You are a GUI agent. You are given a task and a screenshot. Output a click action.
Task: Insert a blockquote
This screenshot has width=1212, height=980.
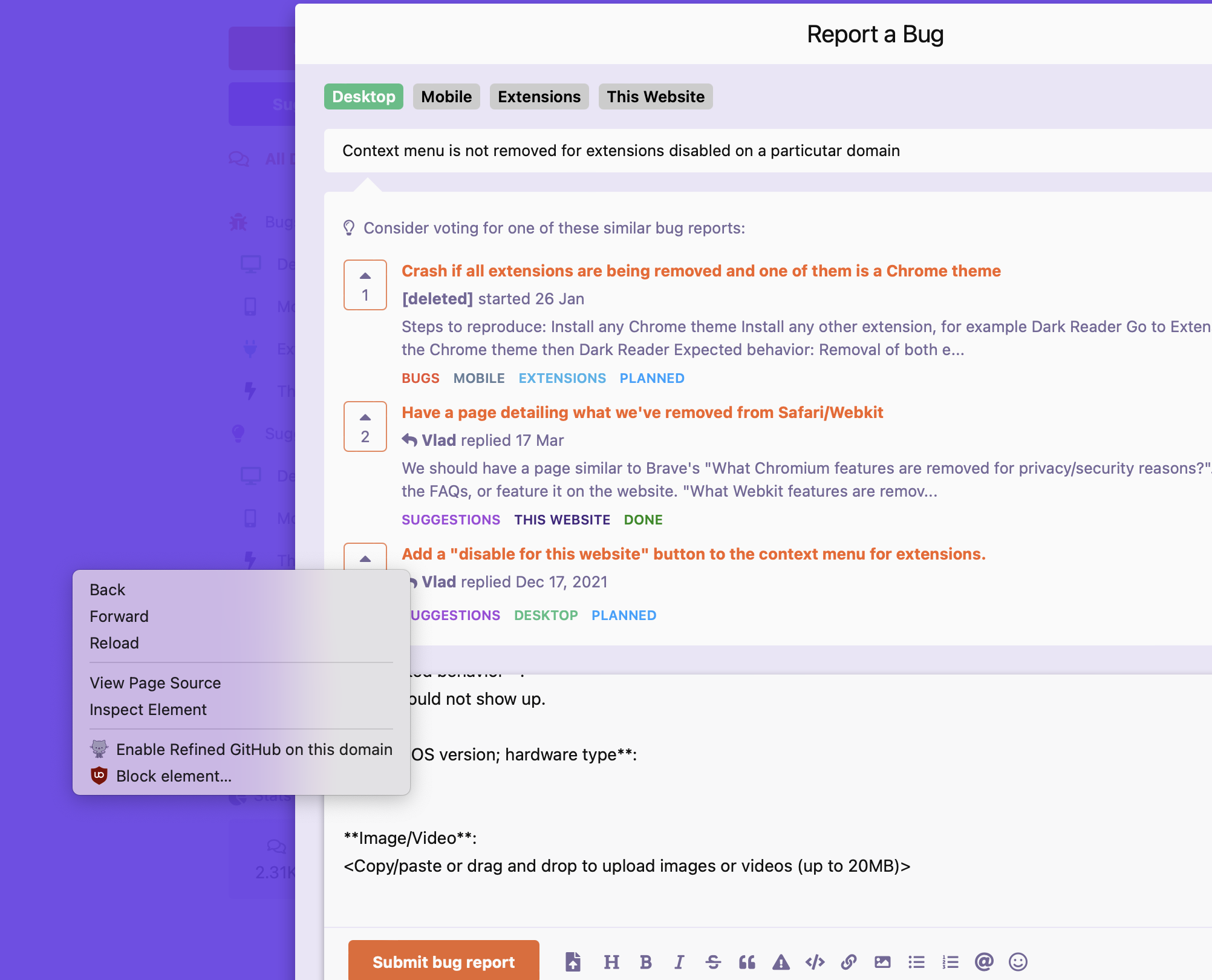747,961
